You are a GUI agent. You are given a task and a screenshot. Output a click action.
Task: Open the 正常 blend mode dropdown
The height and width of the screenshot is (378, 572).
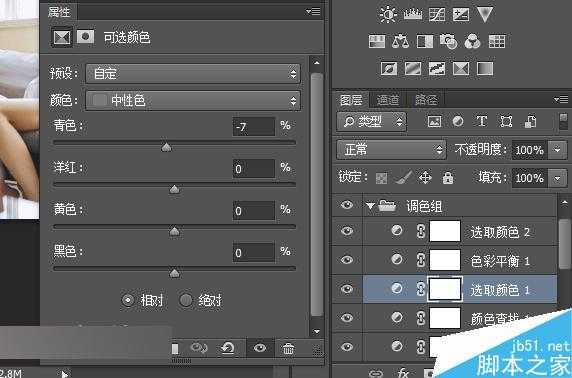(x=391, y=150)
